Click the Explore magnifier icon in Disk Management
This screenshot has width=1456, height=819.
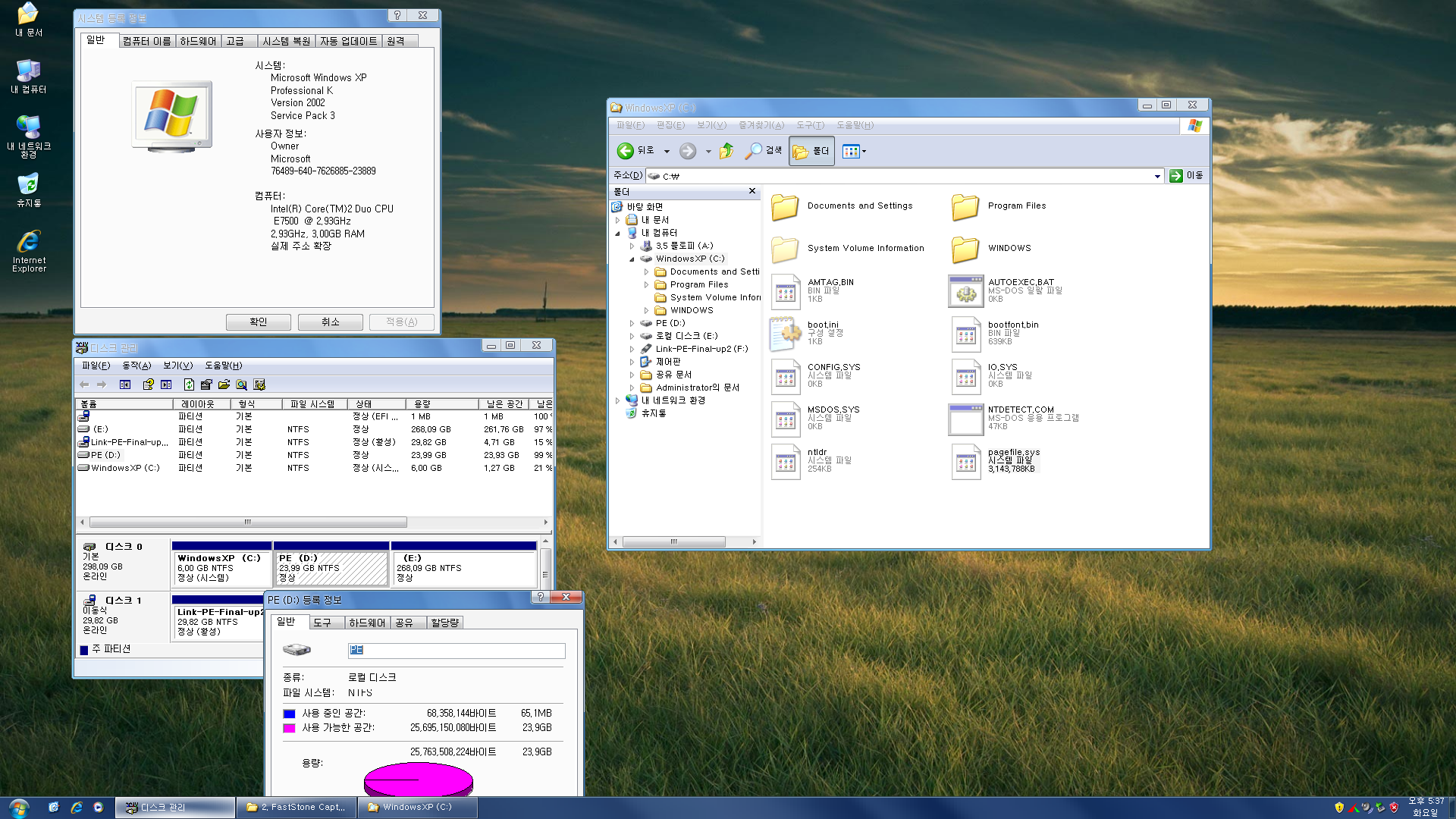241,384
